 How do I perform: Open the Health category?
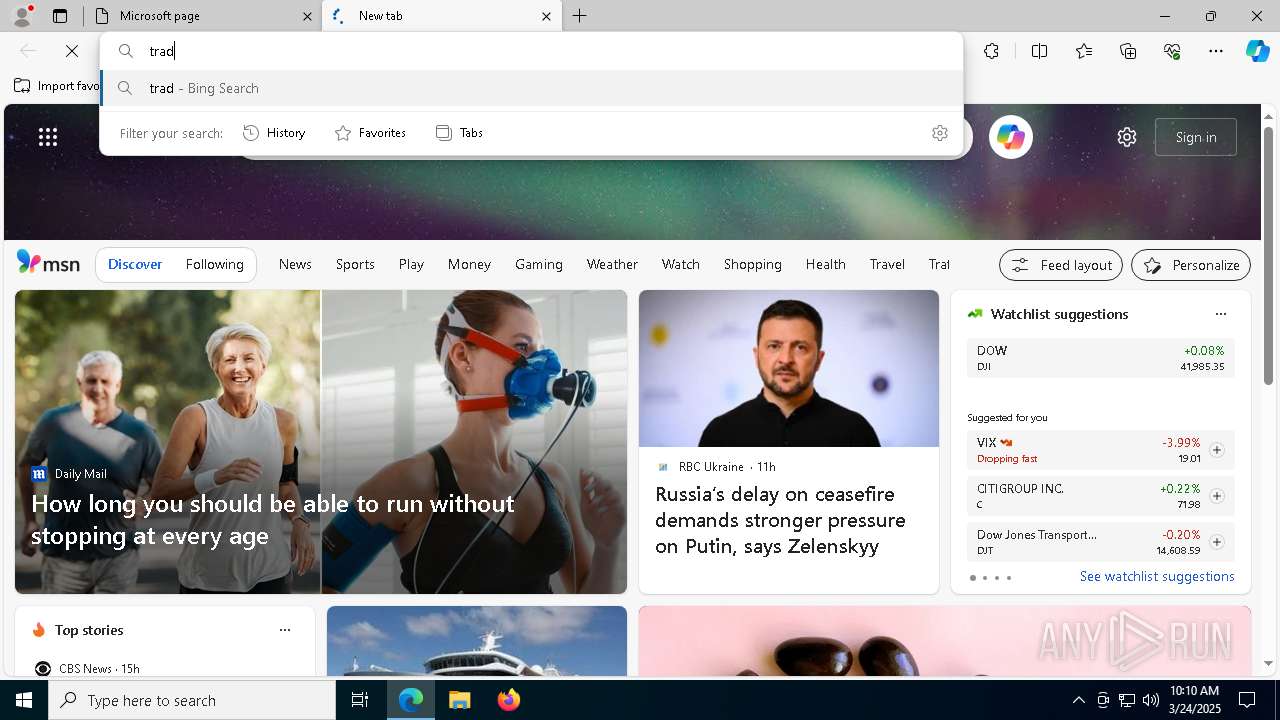click(x=825, y=264)
